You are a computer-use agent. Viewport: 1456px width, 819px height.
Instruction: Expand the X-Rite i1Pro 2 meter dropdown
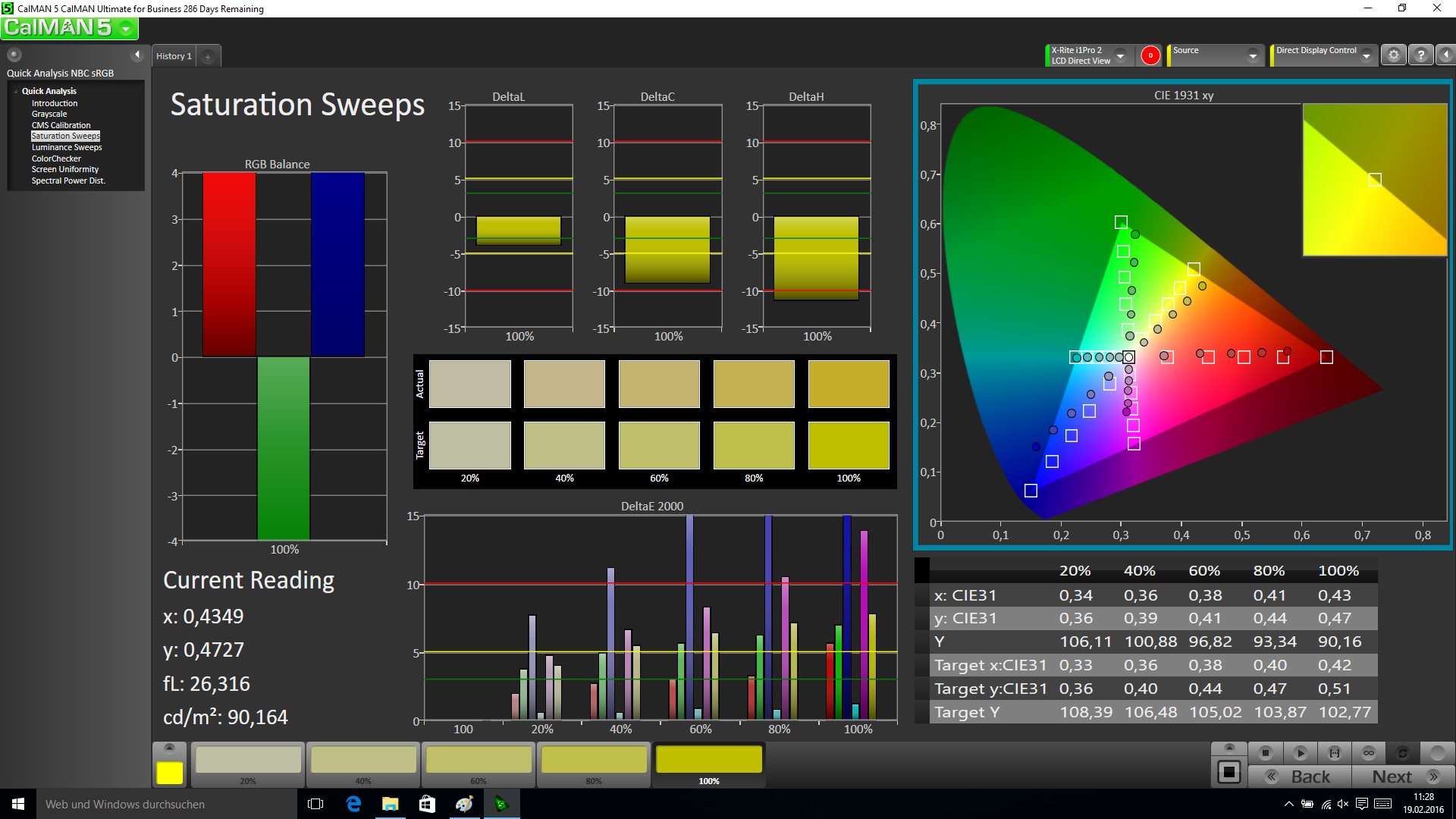point(1120,55)
